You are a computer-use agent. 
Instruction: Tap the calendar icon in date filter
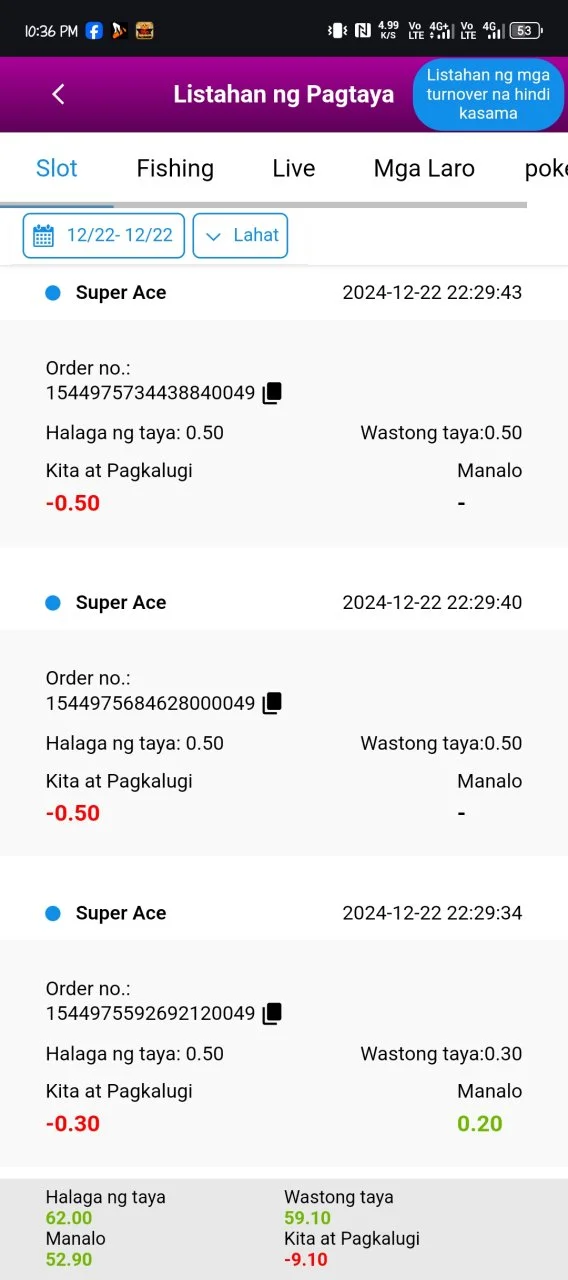(x=44, y=236)
